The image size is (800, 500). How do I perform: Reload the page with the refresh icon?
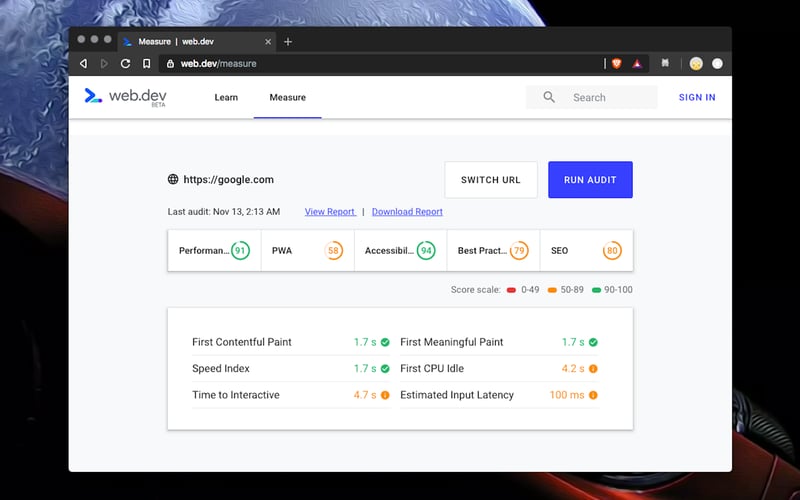(x=125, y=64)
